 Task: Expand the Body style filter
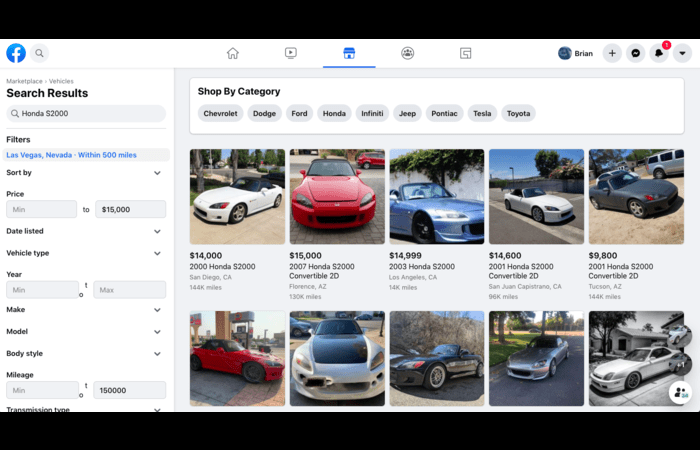[83, 354]
